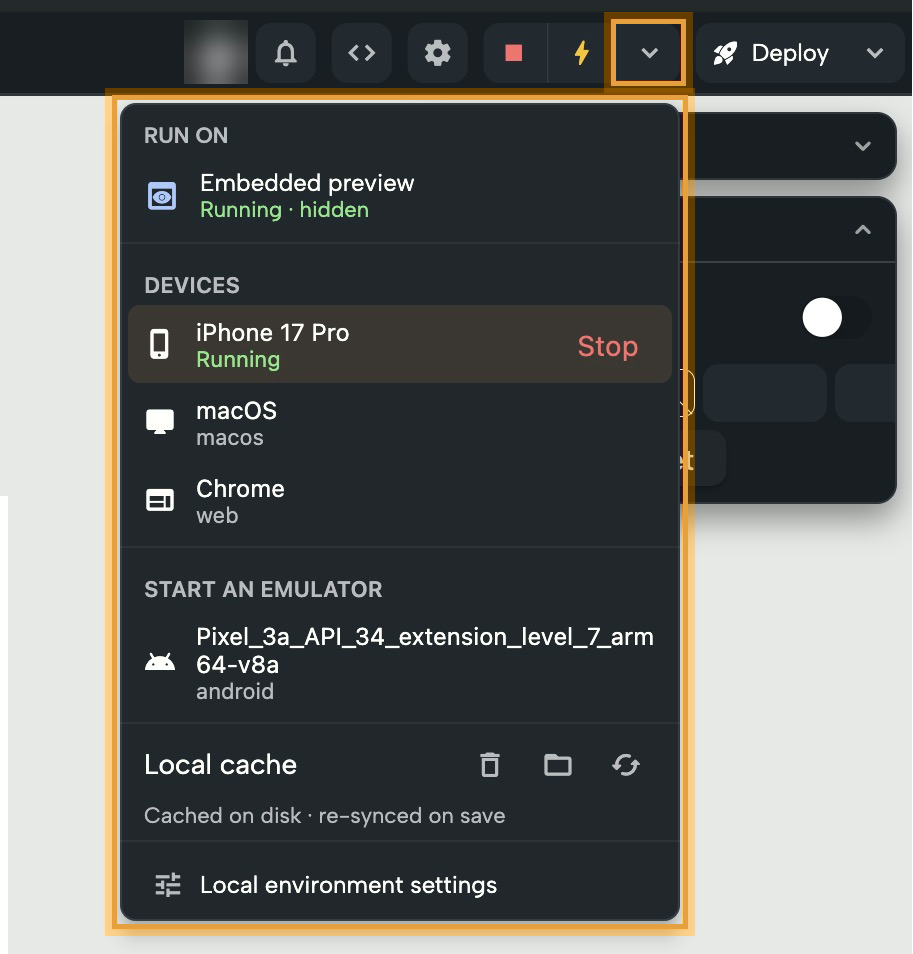The height and width of the screenshot is (954, 913).
Task: Open the blurred user avatar
Action: click(216, 52)
